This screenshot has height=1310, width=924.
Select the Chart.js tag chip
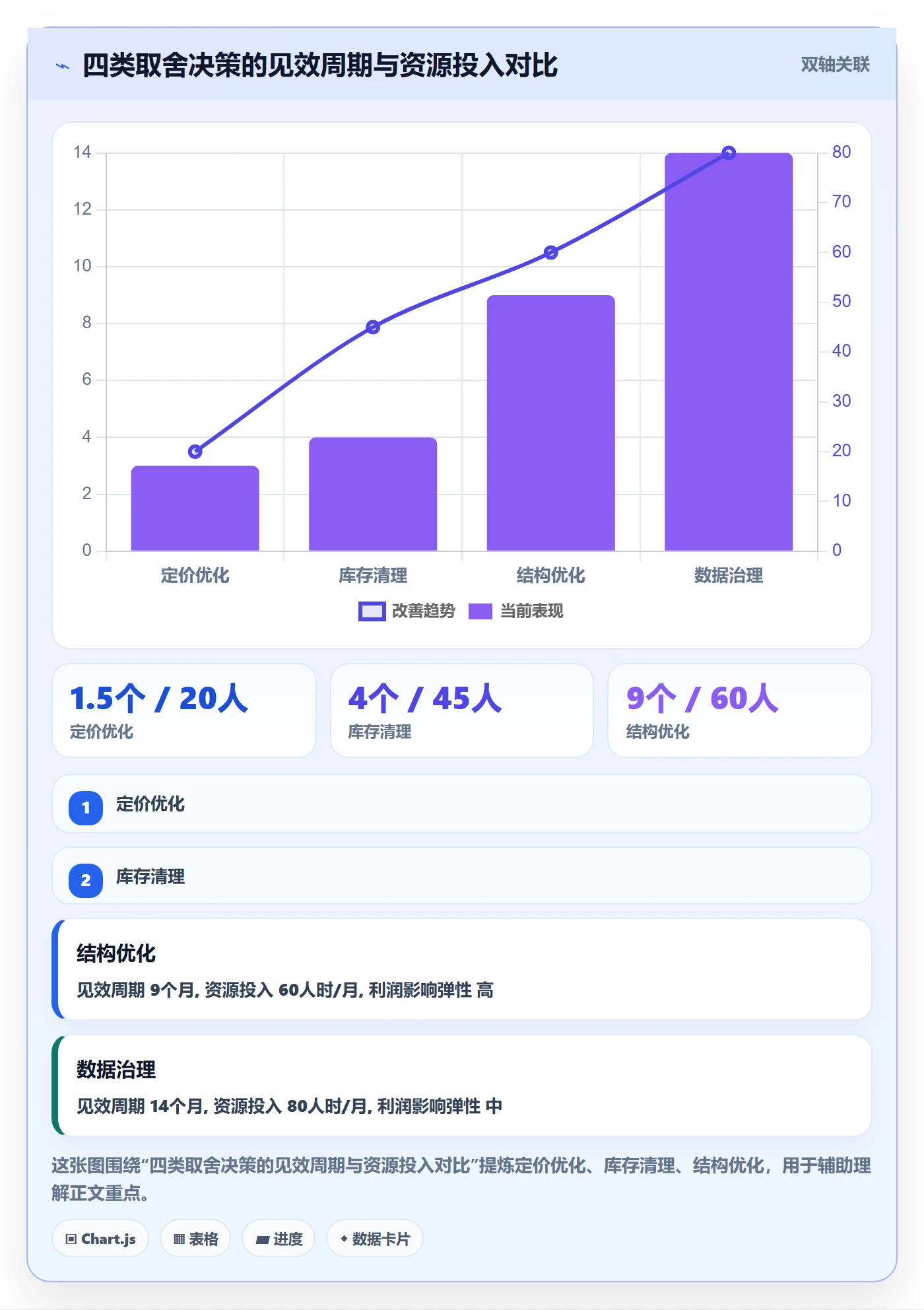100,1239
